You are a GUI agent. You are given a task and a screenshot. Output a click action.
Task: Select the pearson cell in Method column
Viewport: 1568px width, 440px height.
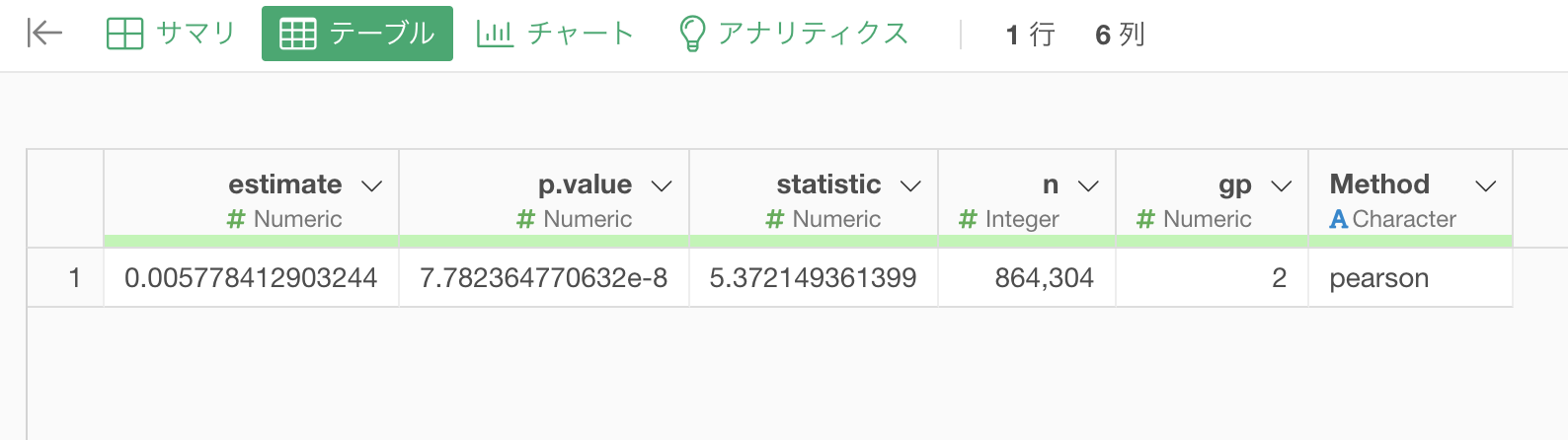(1410, 278)
